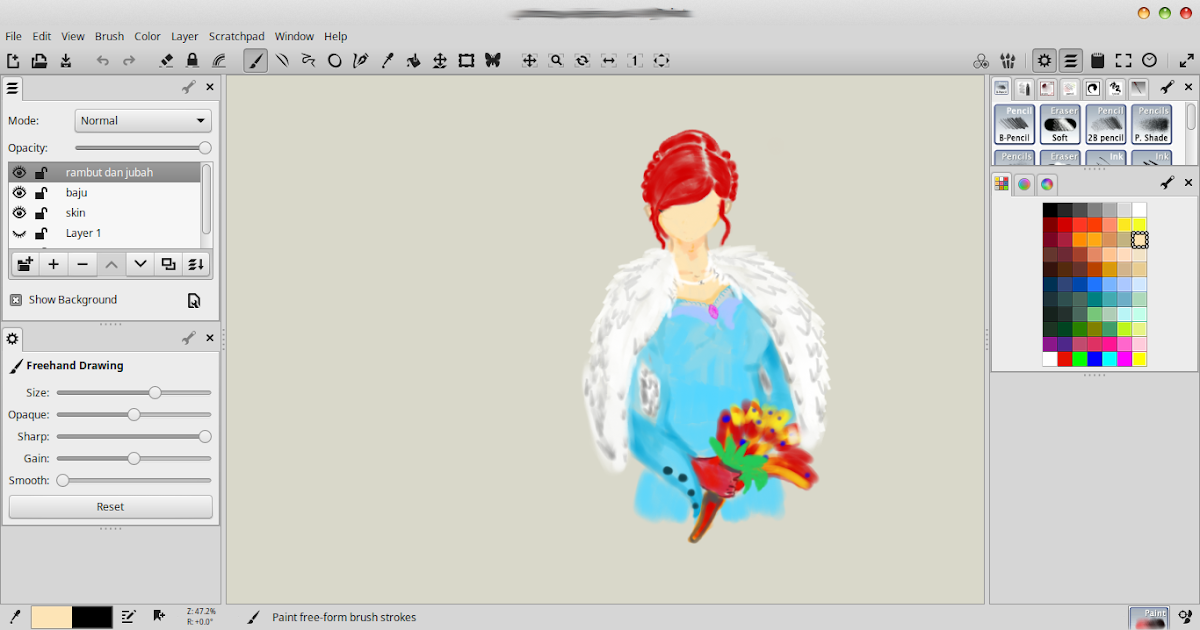Switch to the HSV color wheel tab
The width and height of the screenshot is (1200, 630).
click(1023, 184)
